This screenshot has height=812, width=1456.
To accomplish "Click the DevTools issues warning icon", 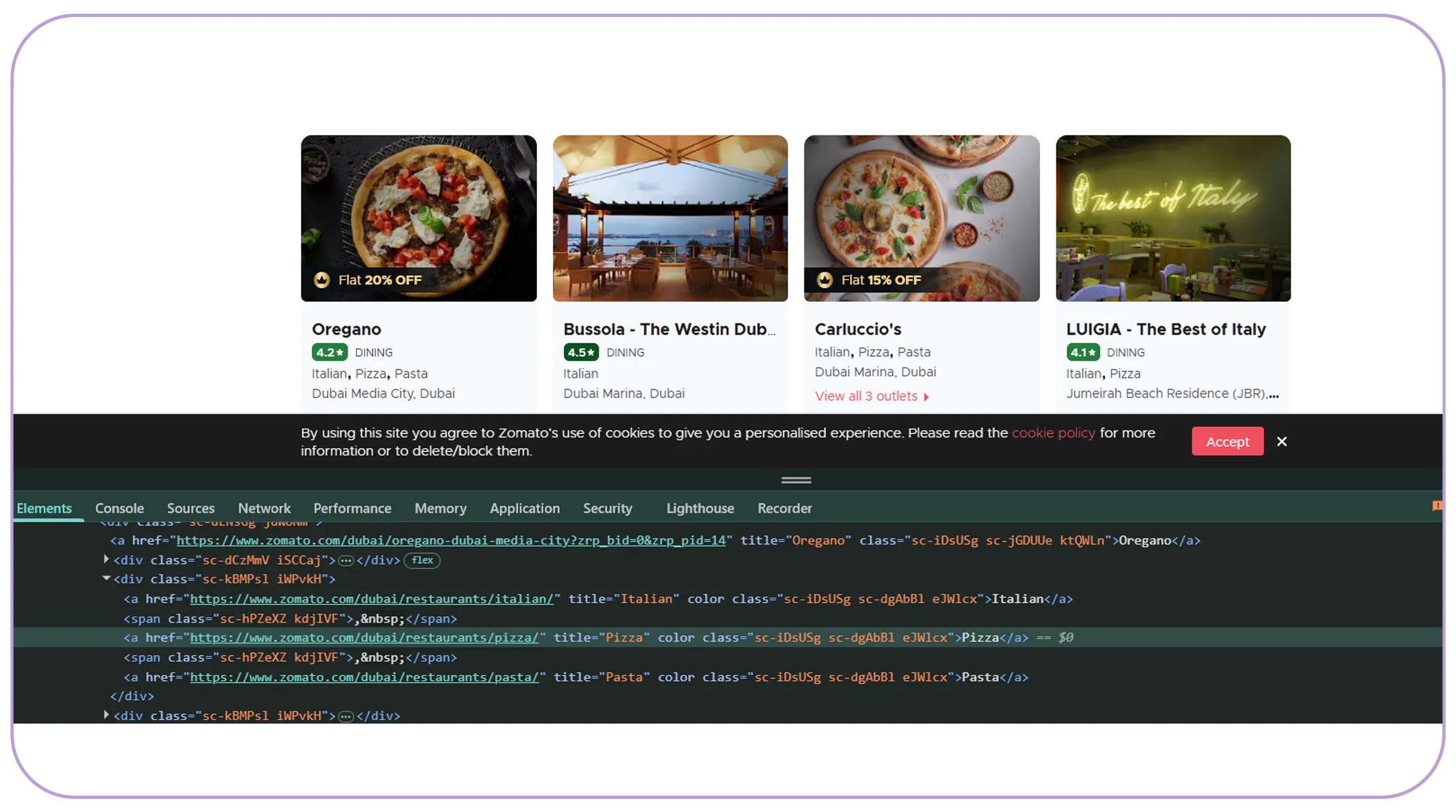I will 1437,506.
